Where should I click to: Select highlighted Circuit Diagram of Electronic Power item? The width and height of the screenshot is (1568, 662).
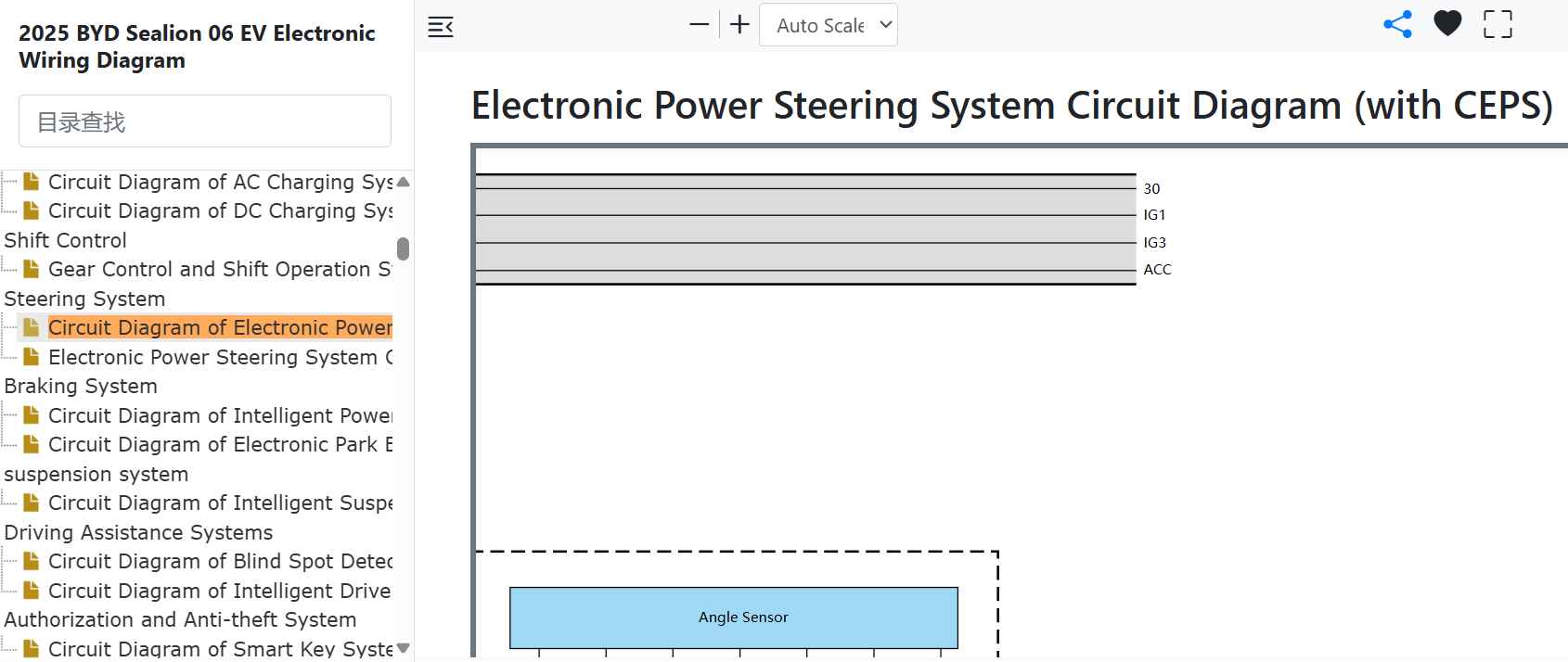click(x=221, y=327)
